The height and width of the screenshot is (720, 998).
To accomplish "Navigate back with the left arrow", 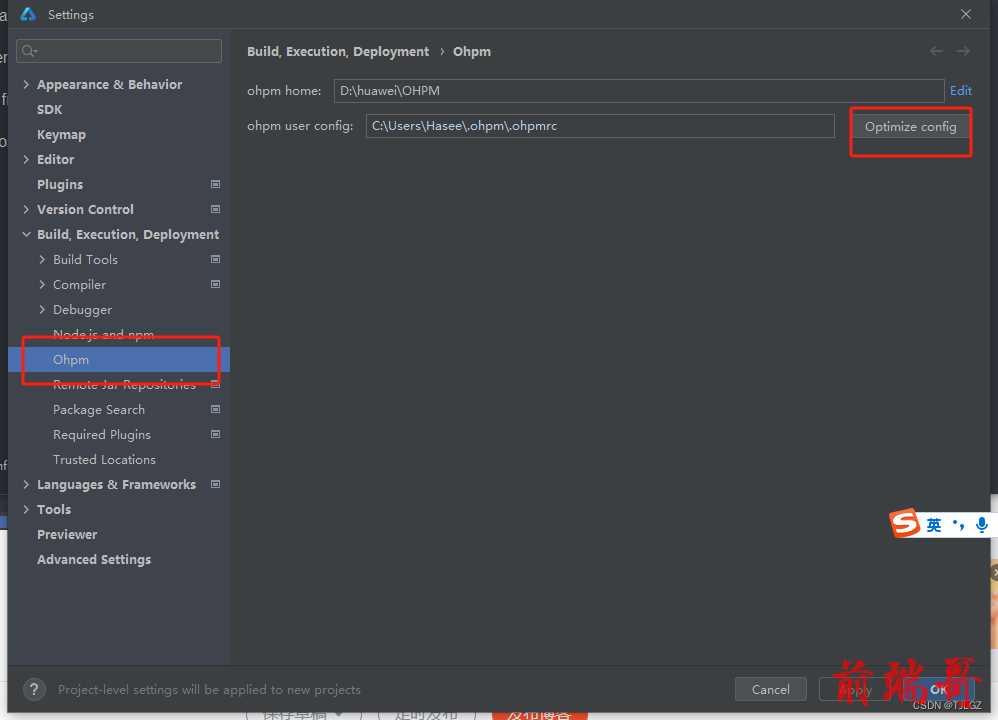I will click(x=936, y=51).
